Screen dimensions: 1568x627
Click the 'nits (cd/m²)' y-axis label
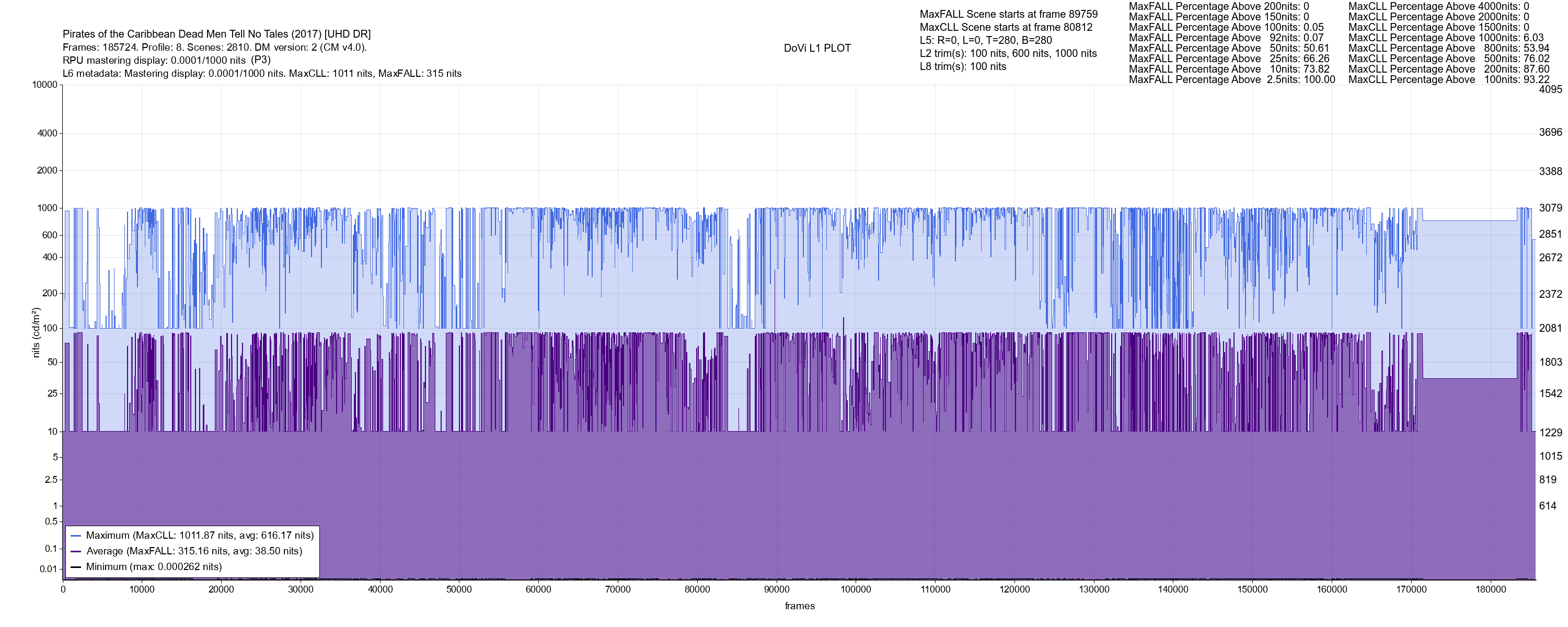[36, 332]
